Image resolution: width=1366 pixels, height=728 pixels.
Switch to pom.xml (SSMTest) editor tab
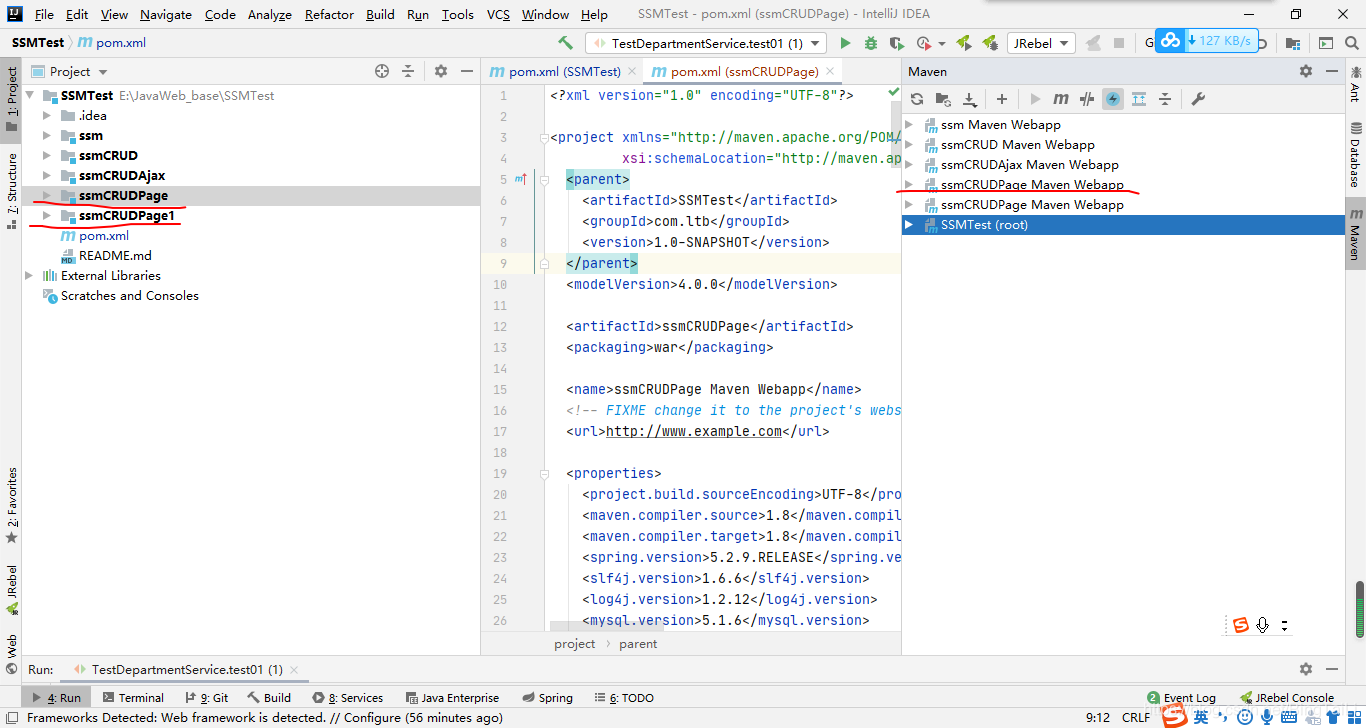coord(564,71)
